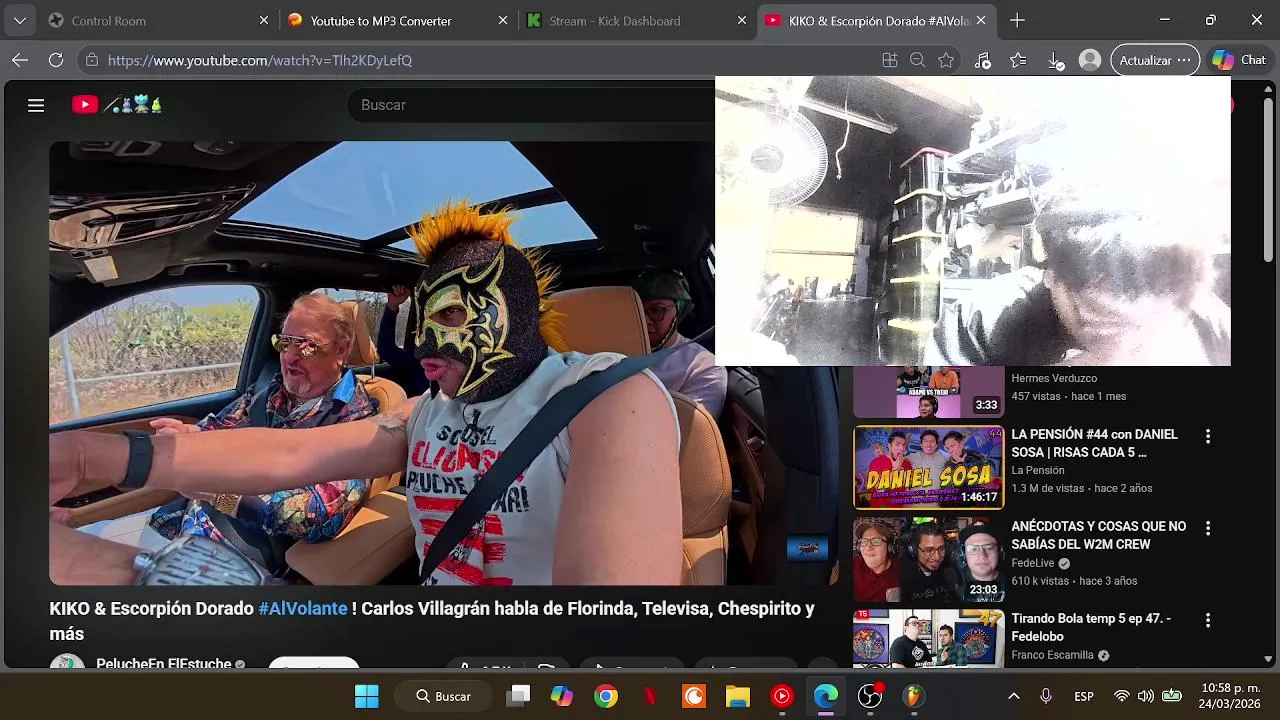The height and width of the screenshot is (720, 1280).
Task: Open the #AlVolante hashtag link
Action: tap(303, 608)
